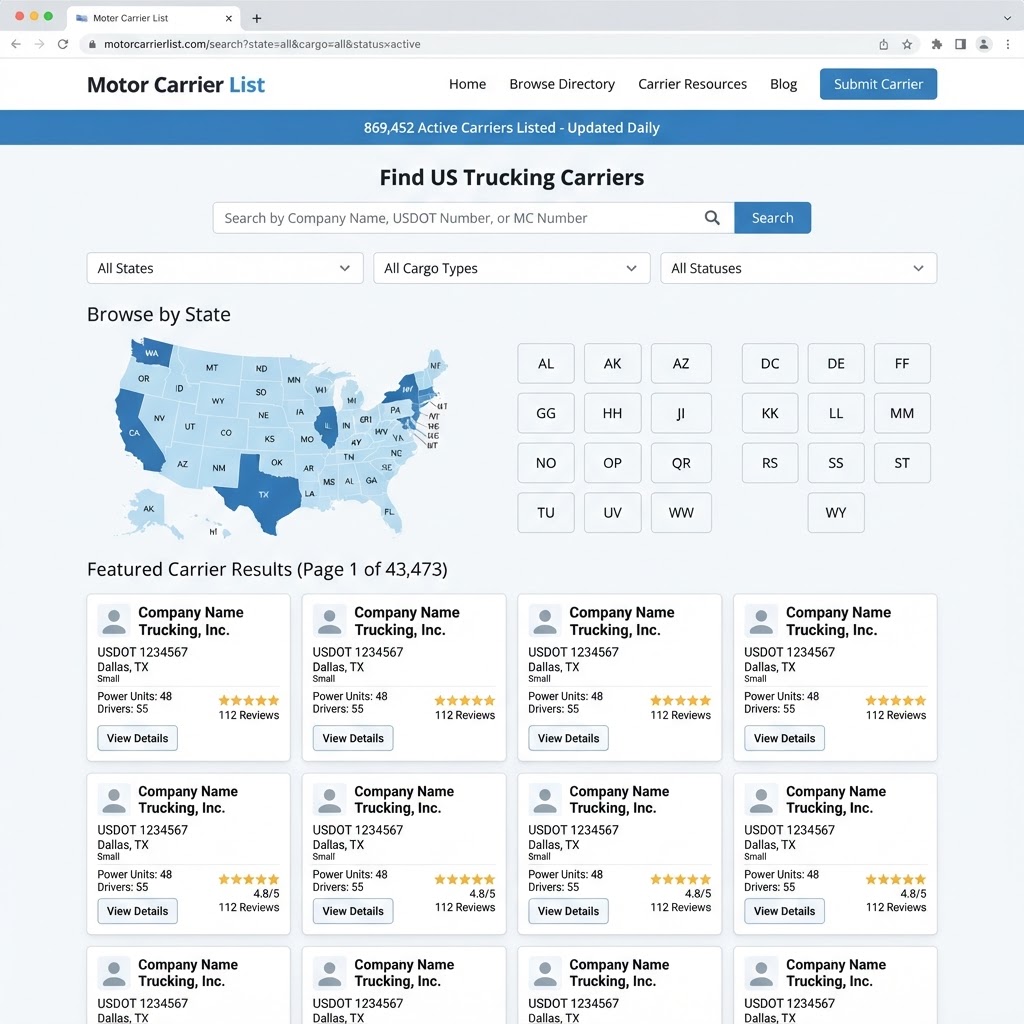The height and width of the screenshot is (1024, 1024).
Task: Toggle the browser side panel icon
Action: (x=960, y=44)
